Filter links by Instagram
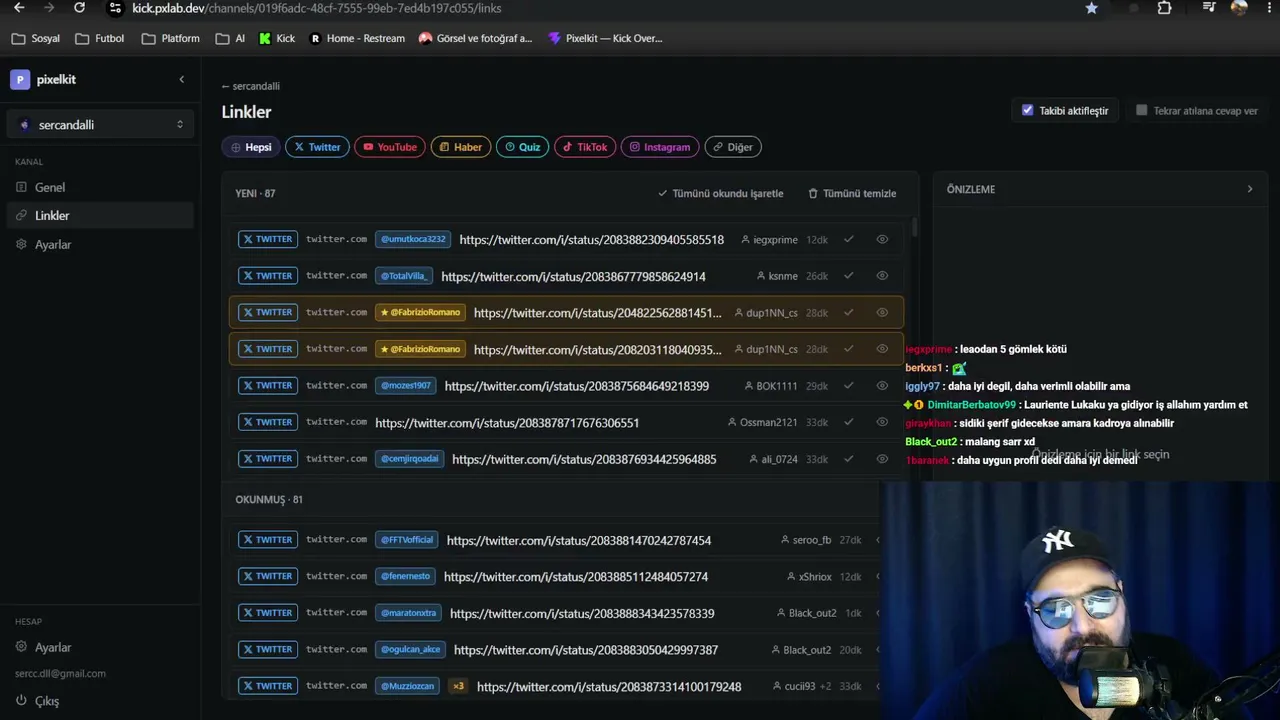 660,147
